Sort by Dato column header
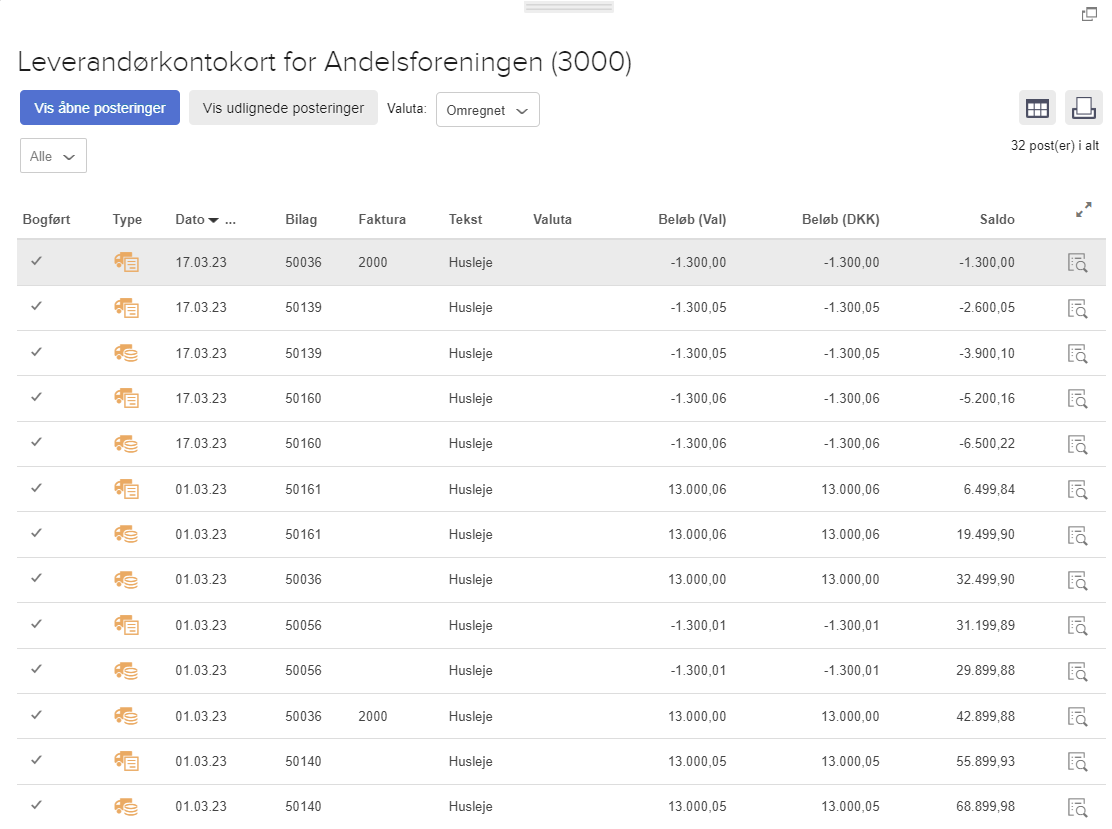The height and width of the screenshot is (829, 1112). click(190, 220)
